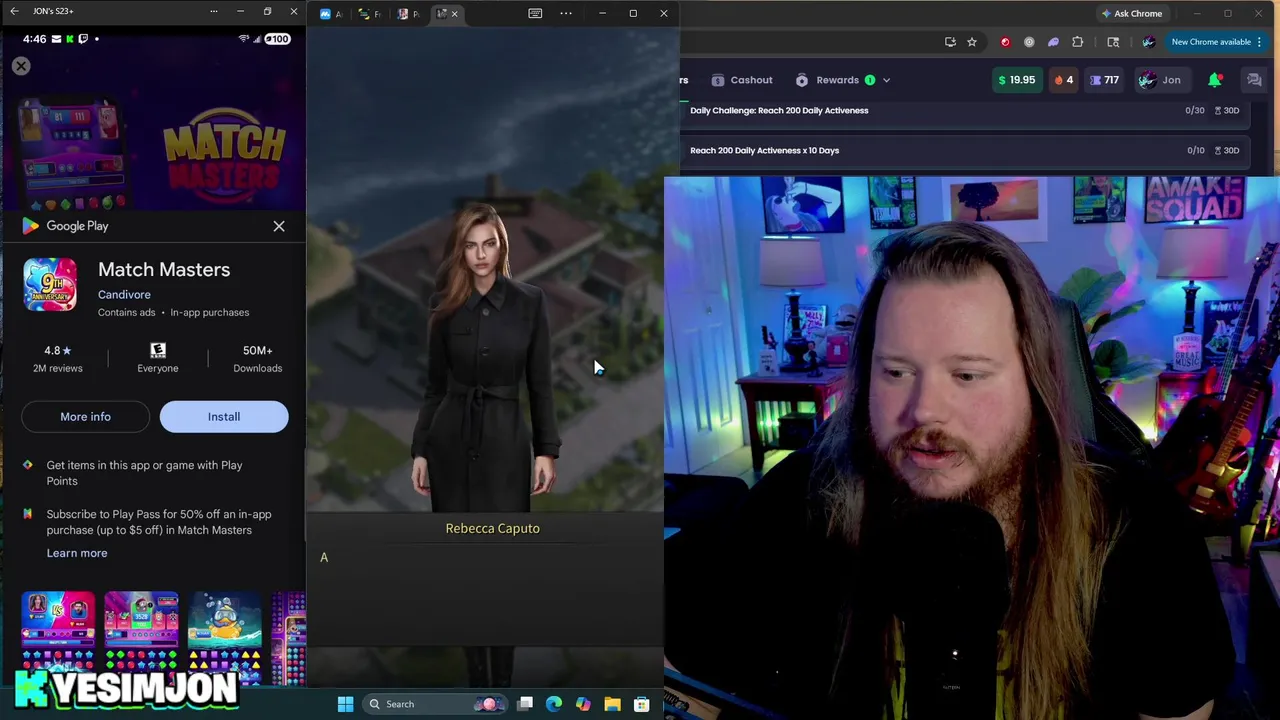Open notifications with the green bell
The image size is (1280, 720).
(1215, 80)
